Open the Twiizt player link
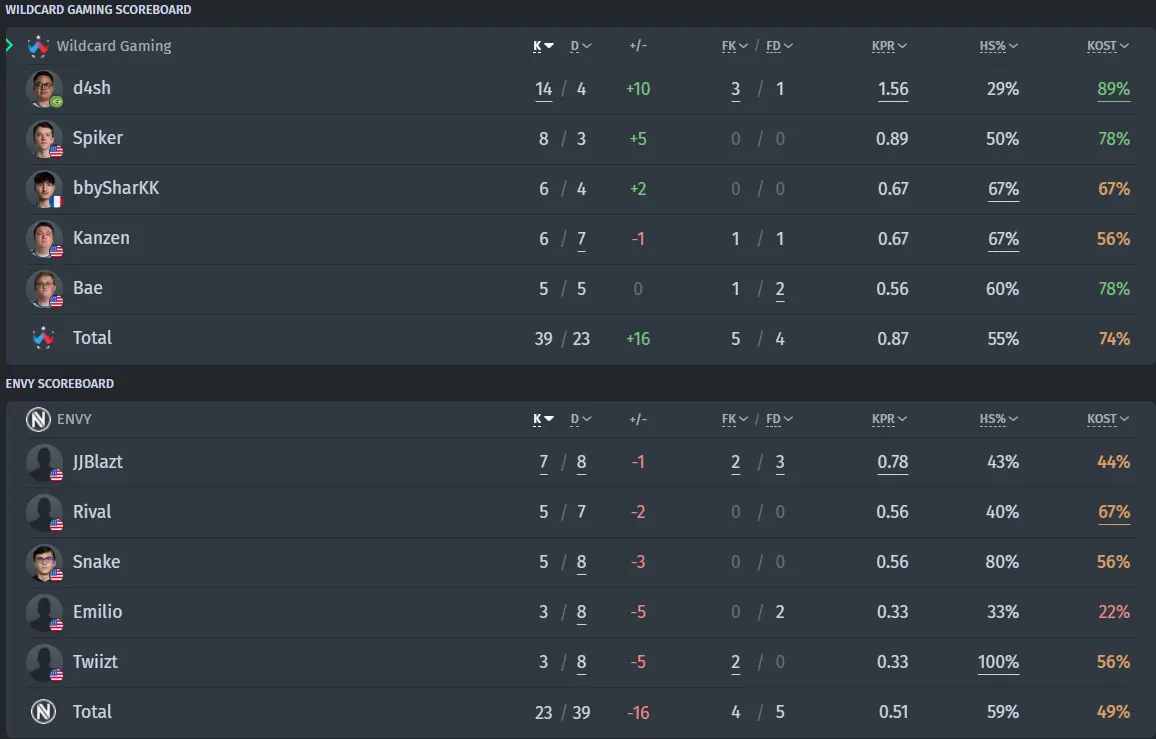Image resolution: width=1156 pixels, height=739 pixels. [95, 662]
